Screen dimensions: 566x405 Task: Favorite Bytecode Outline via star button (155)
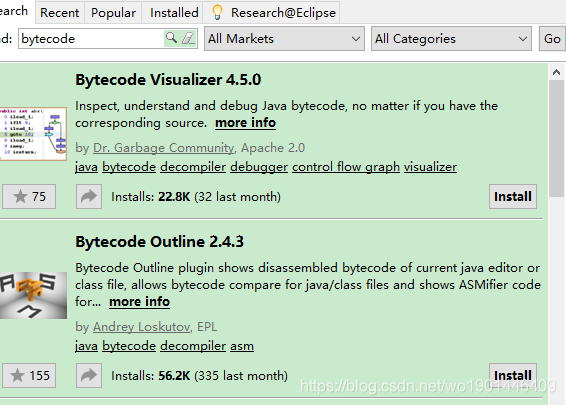click(29, 376)
